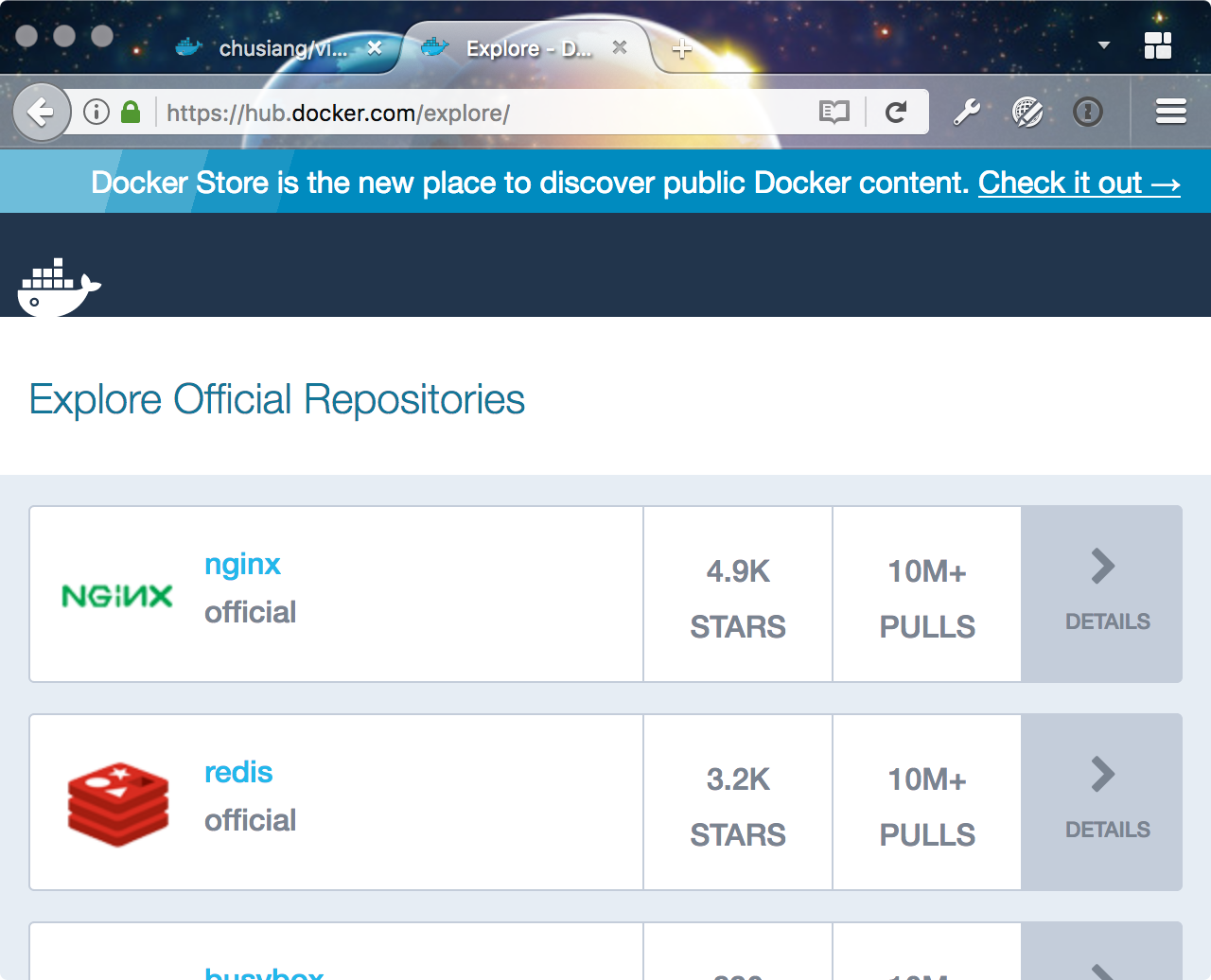Go back with the browser back arrow
The width and height of the screenshot is (1211, 980).
click(42, 113)
